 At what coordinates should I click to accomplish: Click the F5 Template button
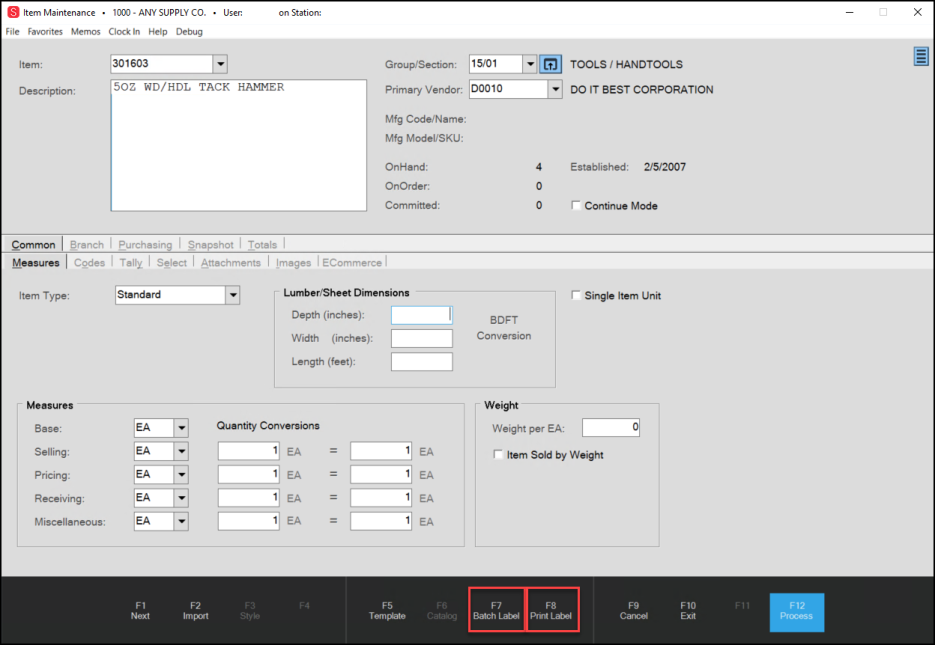click(387, 610)
